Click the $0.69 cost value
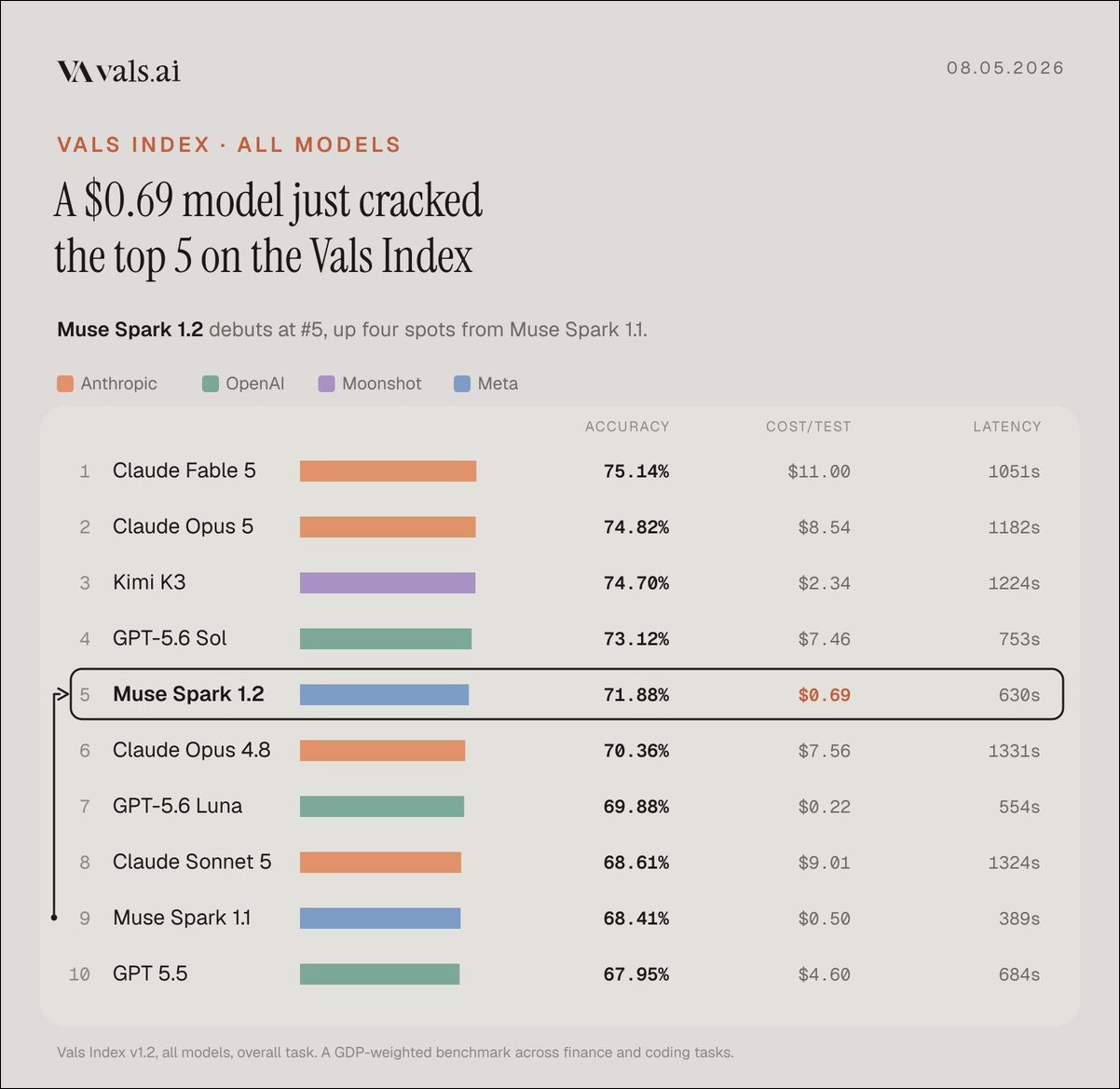 point(824,695)
